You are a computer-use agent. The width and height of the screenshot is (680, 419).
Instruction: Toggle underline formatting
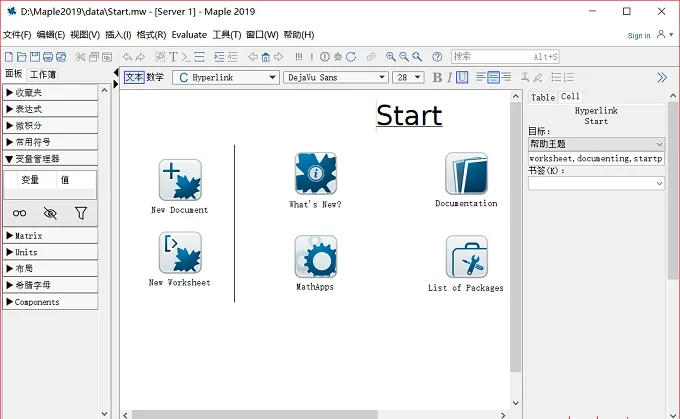(462, 78)
